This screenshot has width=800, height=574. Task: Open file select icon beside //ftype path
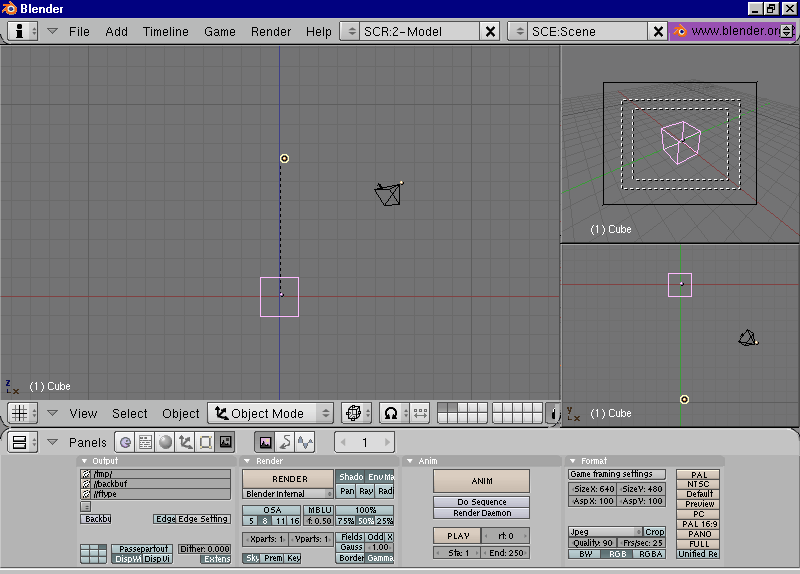(86, 494)
